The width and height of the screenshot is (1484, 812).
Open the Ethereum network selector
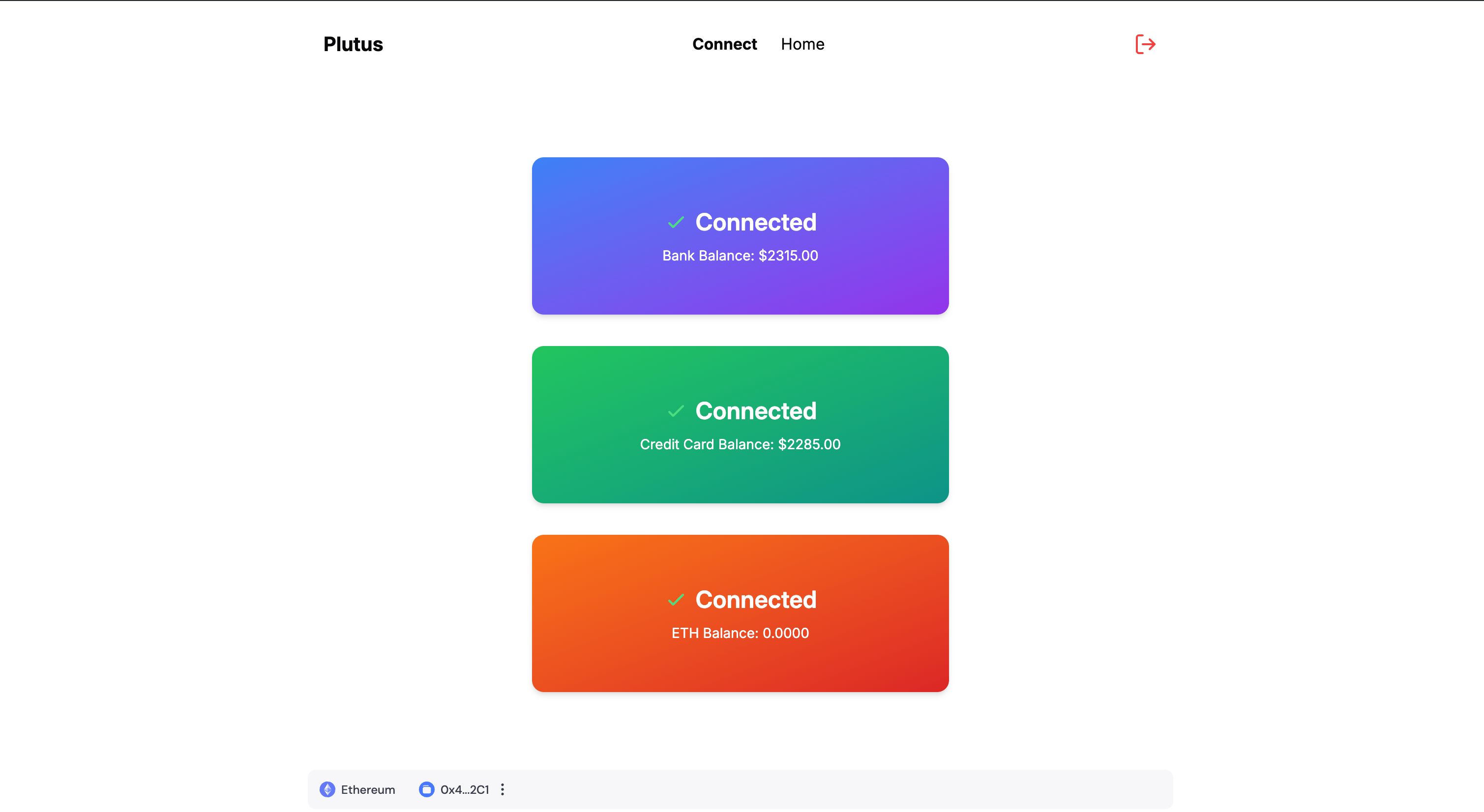[x=358, y=789]
